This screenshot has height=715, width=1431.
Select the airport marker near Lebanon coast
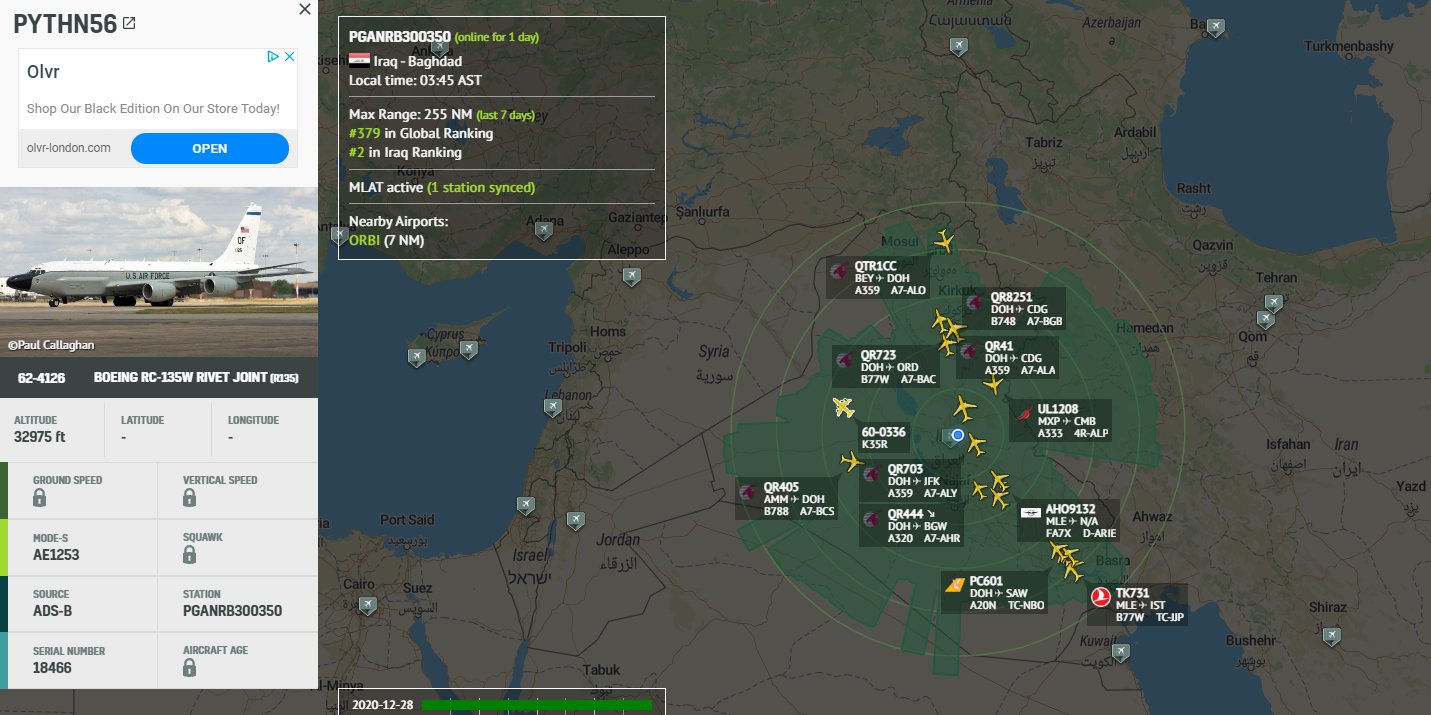tap(552, 407)
